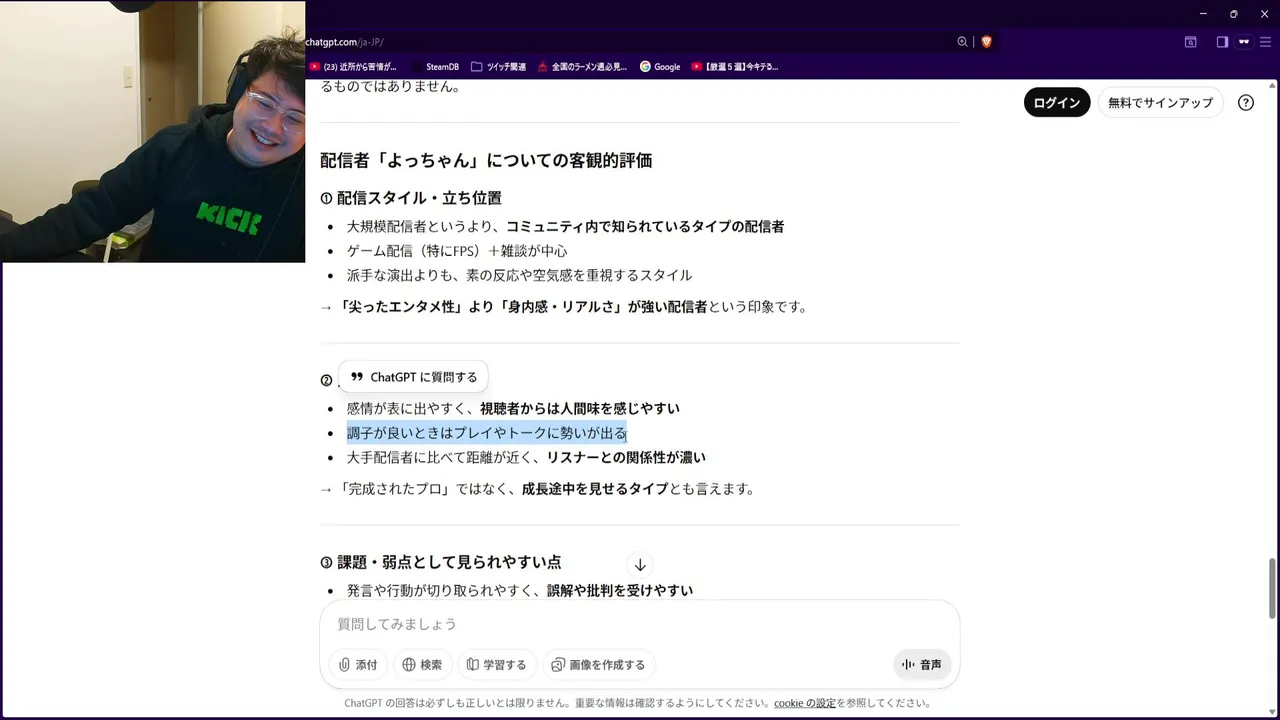Click the line 大規模配信者というより、コミュニティ内で
Screen dimensions: 1280x720
[x=565, y=226]
